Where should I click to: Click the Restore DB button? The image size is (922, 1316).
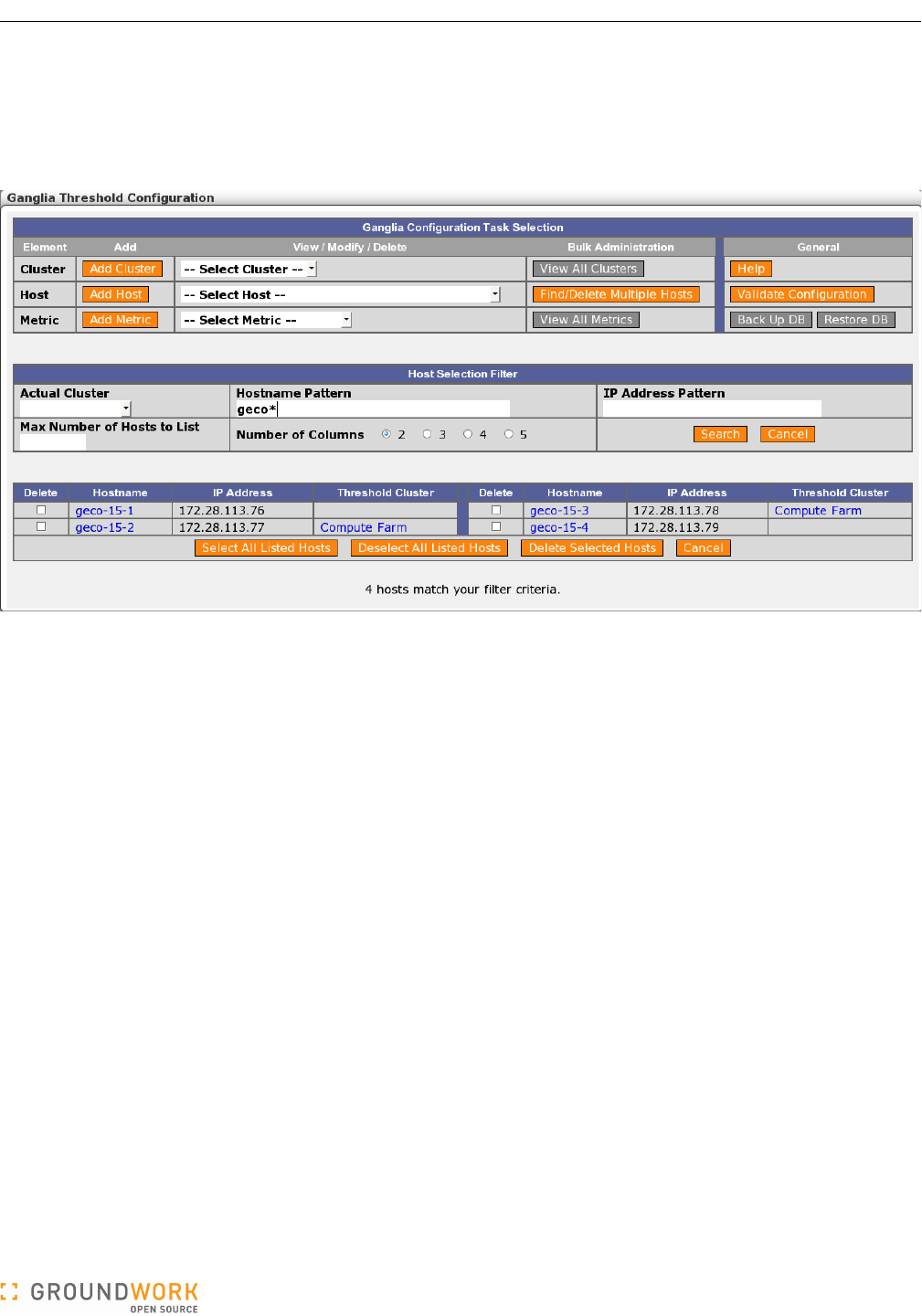coord(856,320)
